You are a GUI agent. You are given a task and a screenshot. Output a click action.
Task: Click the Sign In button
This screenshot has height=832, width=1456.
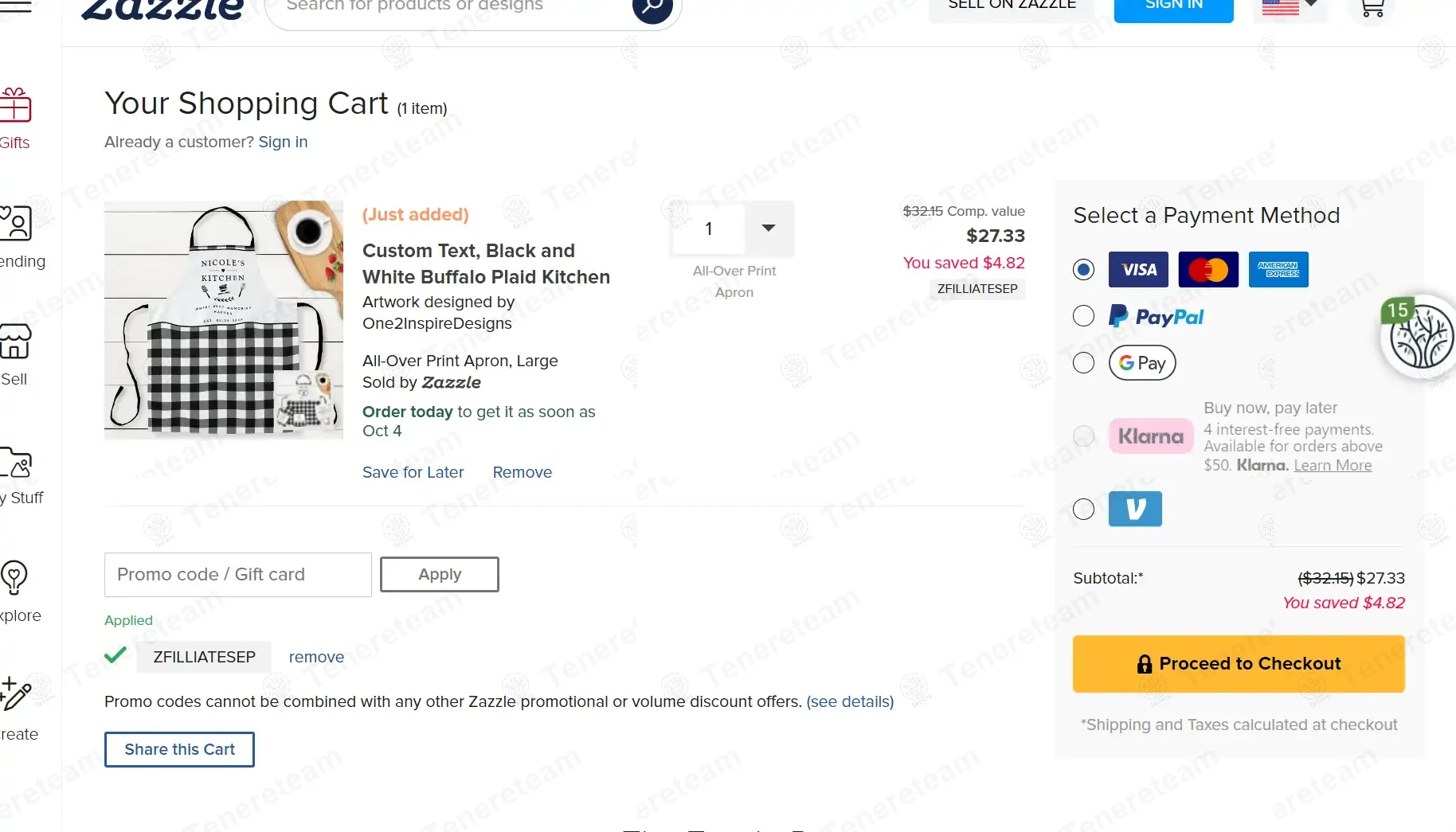[x=1173, y=8]
